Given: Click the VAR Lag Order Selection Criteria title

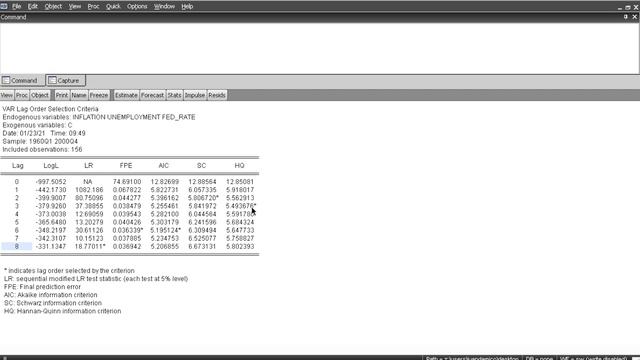Looking at the screenshot, I should click(50, 109).
